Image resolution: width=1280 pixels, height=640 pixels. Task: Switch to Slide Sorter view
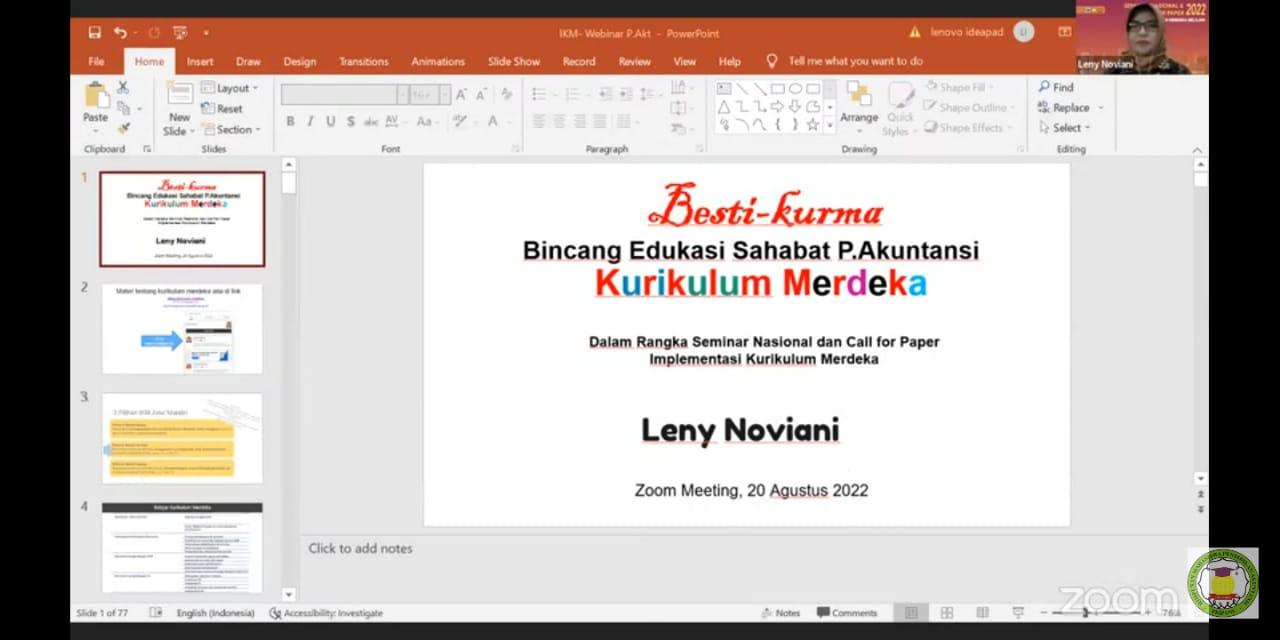coord(946,613)
